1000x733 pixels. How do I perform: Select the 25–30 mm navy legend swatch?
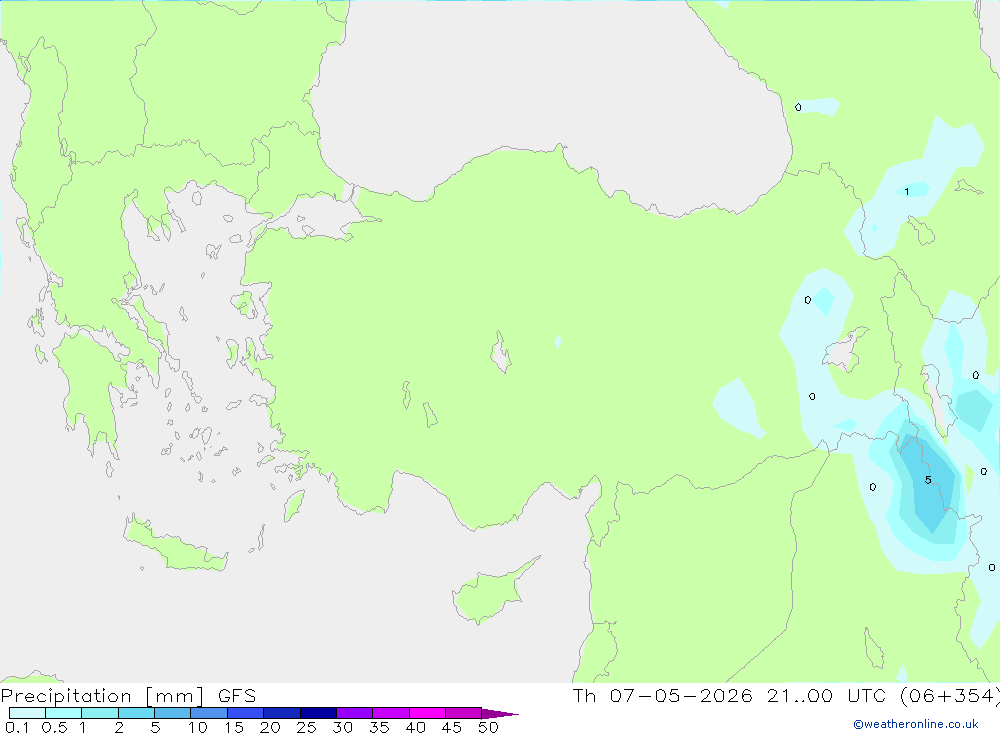point(318,713)
